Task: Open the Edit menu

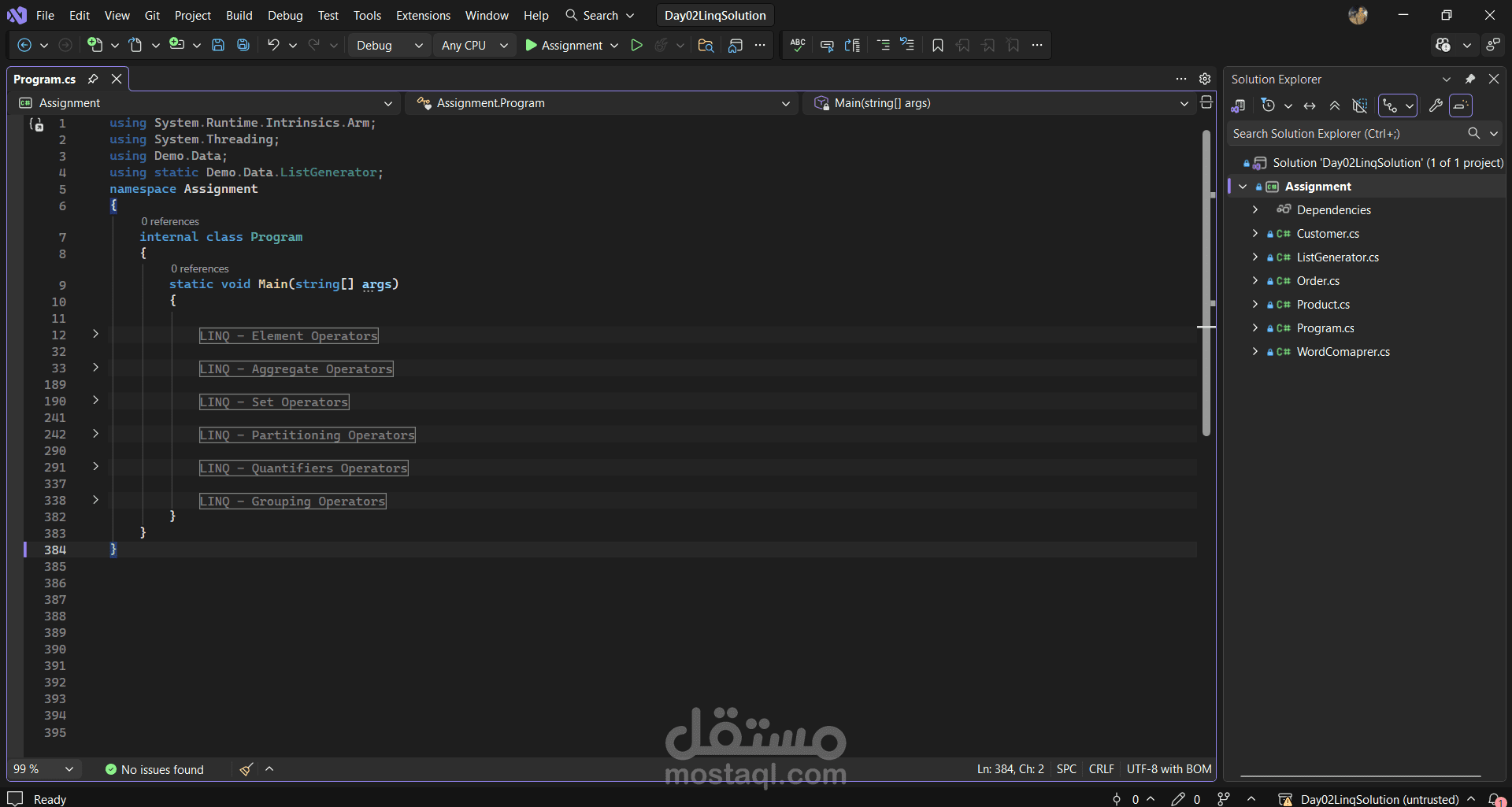Action: click(80, 16)
